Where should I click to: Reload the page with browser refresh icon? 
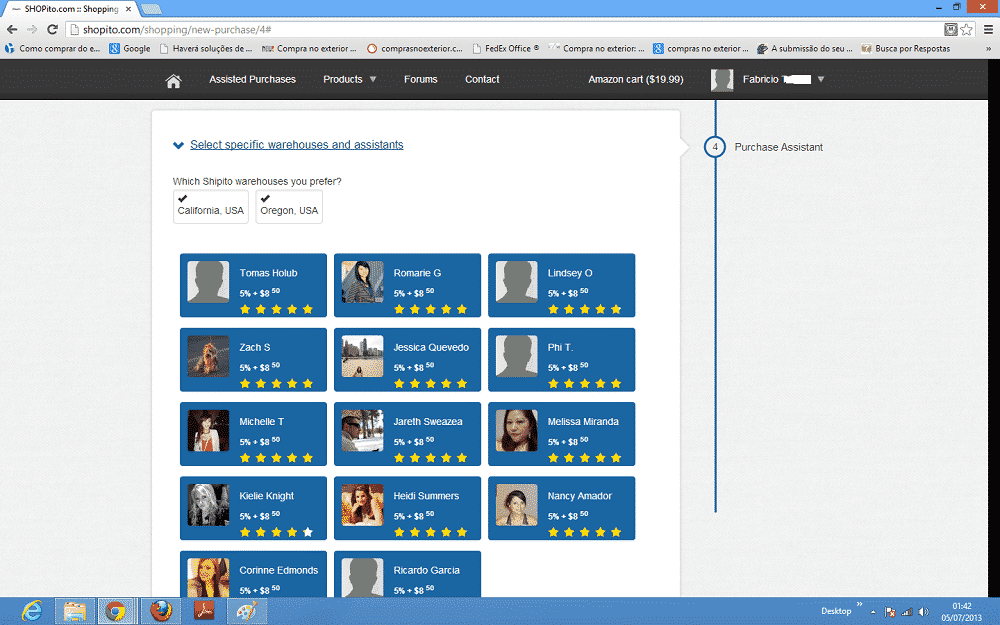pyautogui.click(x=52, y=30)
